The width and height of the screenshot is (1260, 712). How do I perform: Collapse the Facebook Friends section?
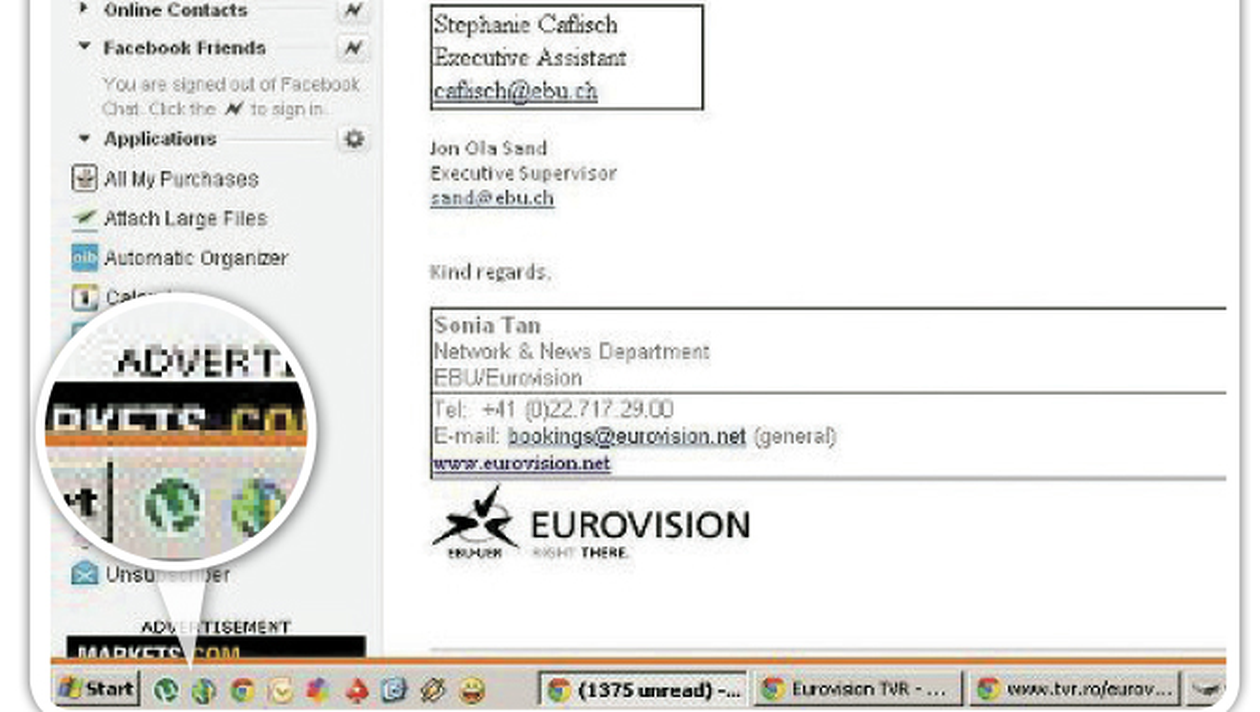(84, 48)
